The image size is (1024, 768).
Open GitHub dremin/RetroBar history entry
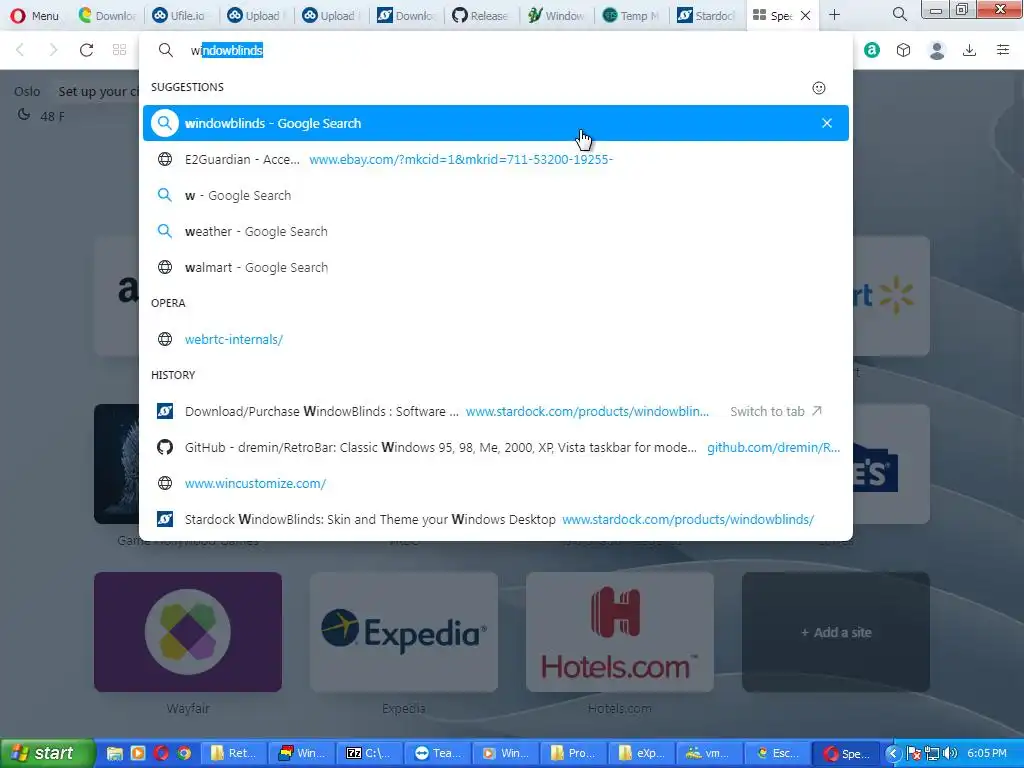coord(496,447)
